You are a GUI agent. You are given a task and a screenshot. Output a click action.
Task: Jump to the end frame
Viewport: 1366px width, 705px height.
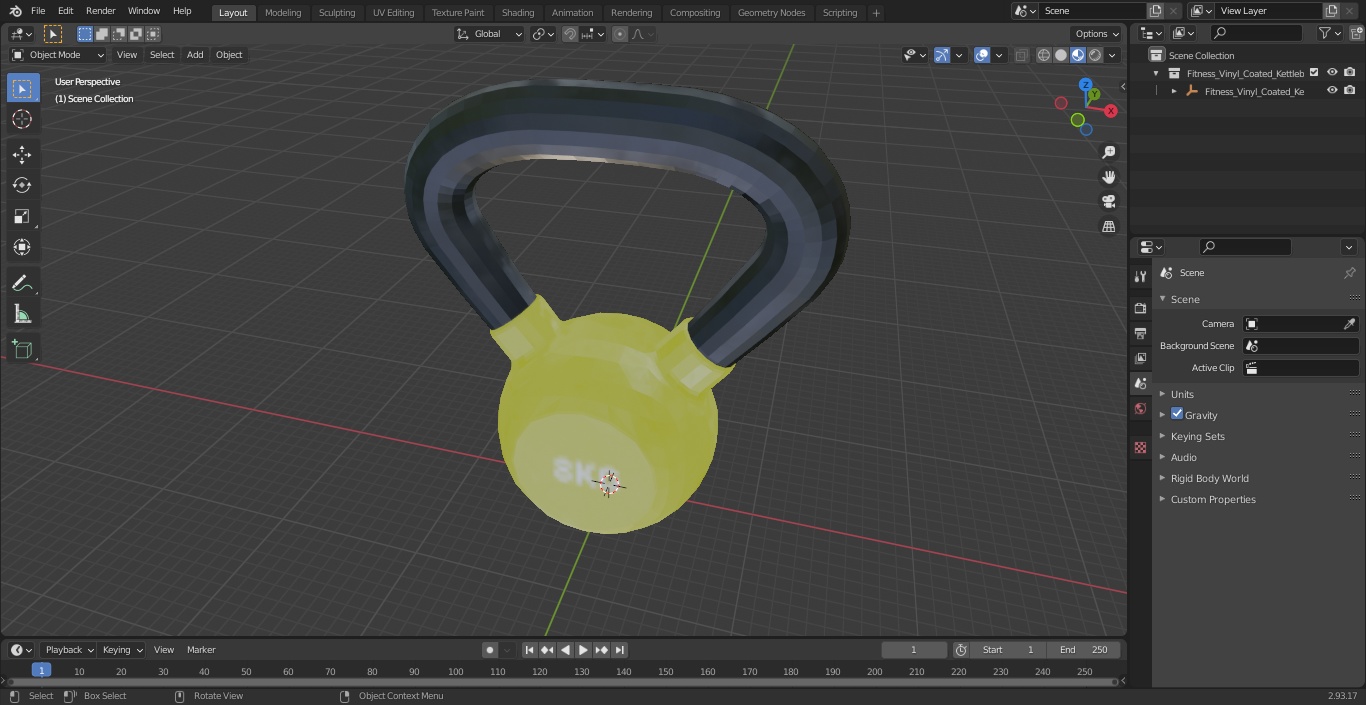click(x=620, y=650)
